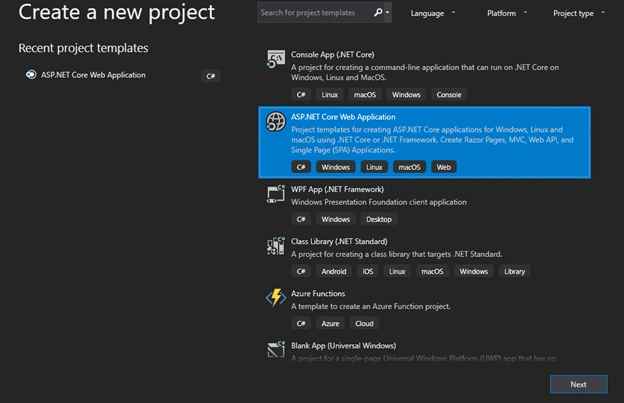Click the Android tag under Class Library
The image size is (624, 403).
click(334, 271)
